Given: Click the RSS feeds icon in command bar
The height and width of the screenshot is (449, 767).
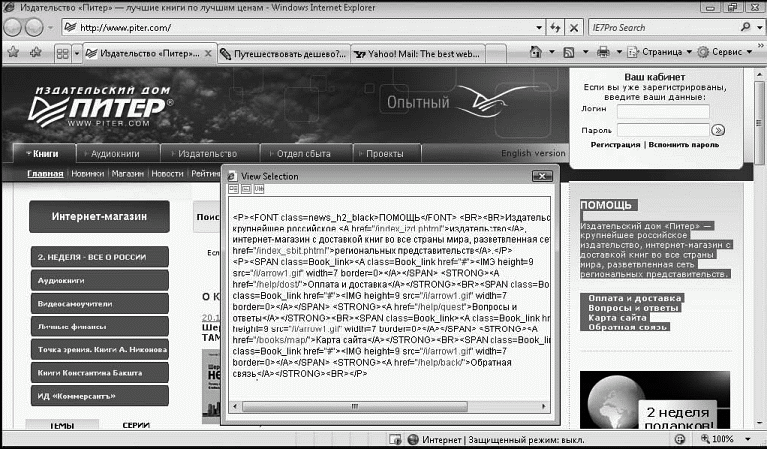Looking at the screenshot, I should (568, 52).
